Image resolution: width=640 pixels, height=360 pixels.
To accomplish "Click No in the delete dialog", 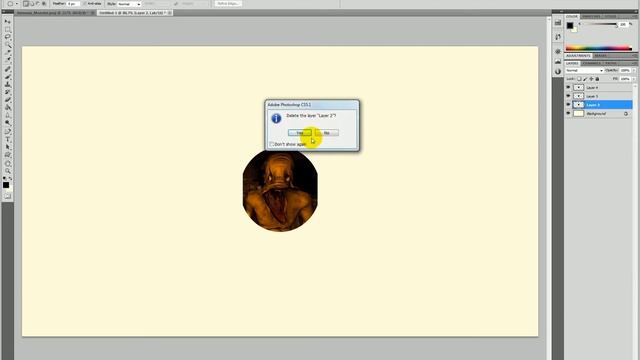I will click(x=327, y=133).
